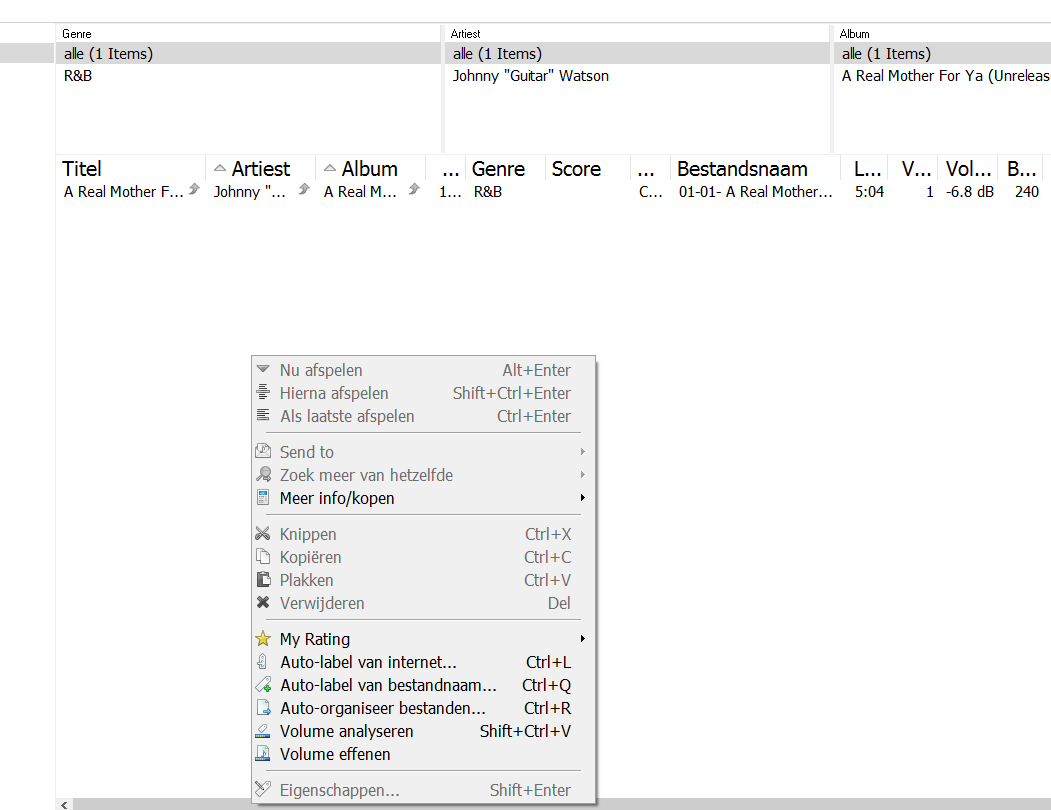The width and height of the screenshot is (1051, 810).
Task: Click the Auto-organiseer bestanden icon
Action: coord(263,708)
